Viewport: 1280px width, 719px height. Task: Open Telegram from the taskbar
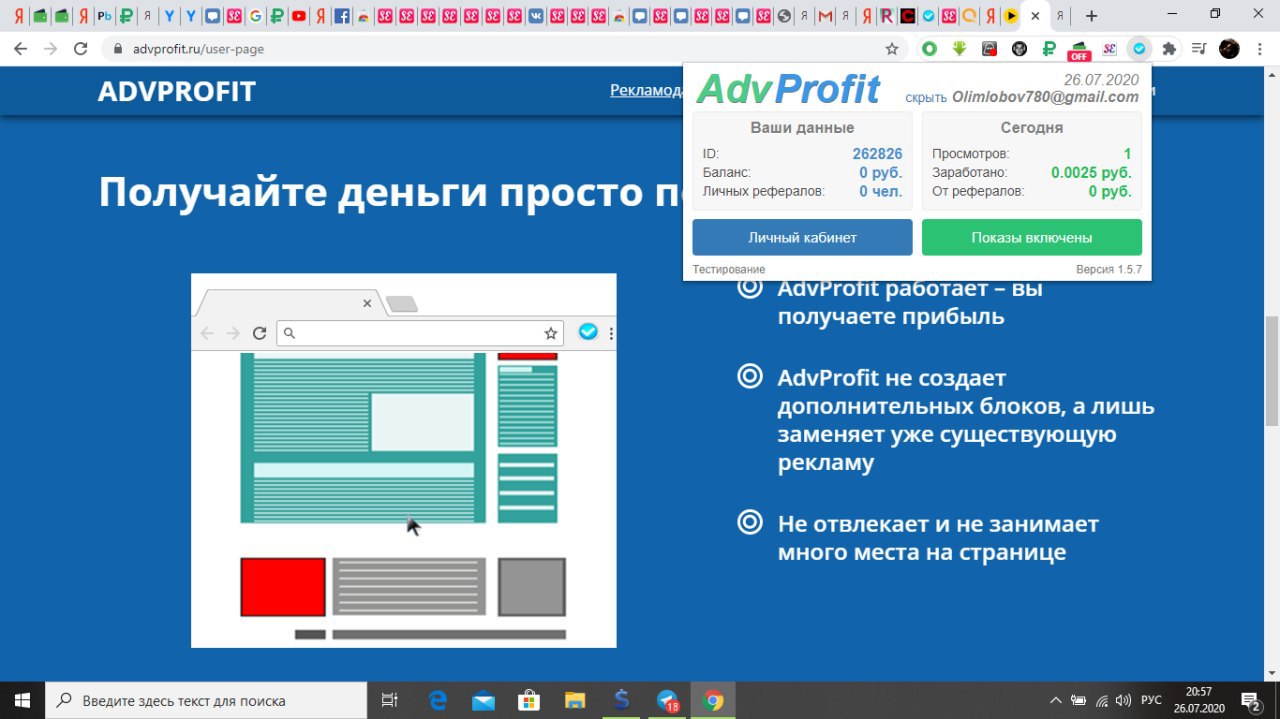pyautogui.click(x=667, y=700)
